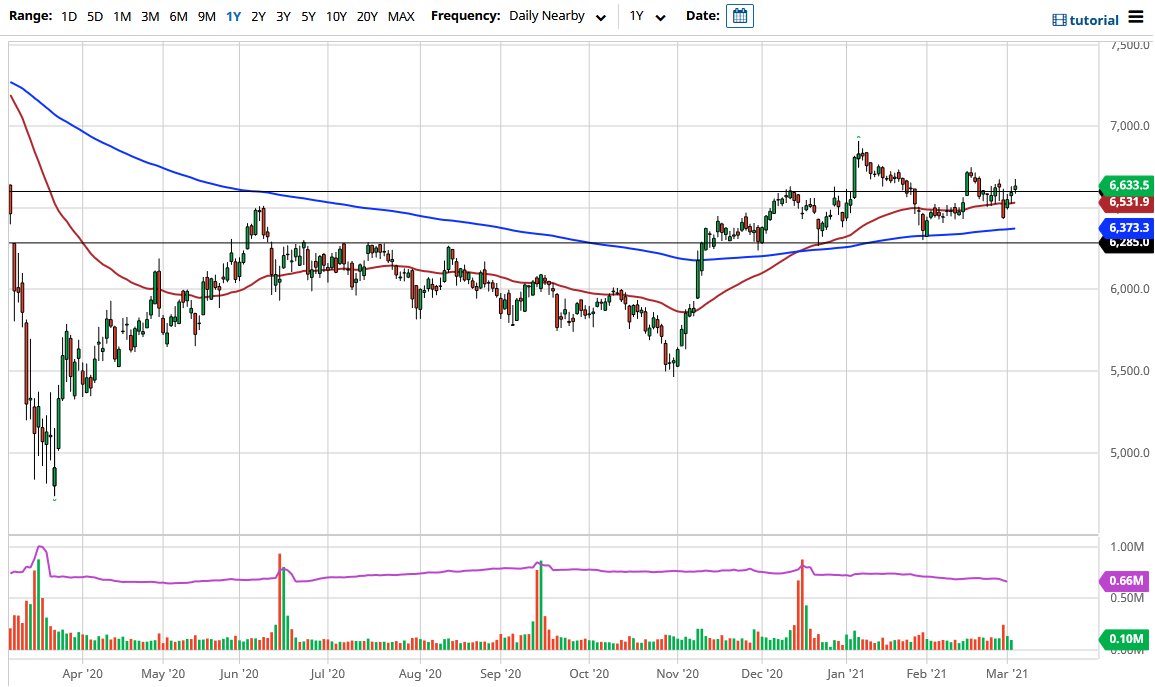1155x687 pixels.
Task: Select the 2Y range
Action: coord(258,16)
